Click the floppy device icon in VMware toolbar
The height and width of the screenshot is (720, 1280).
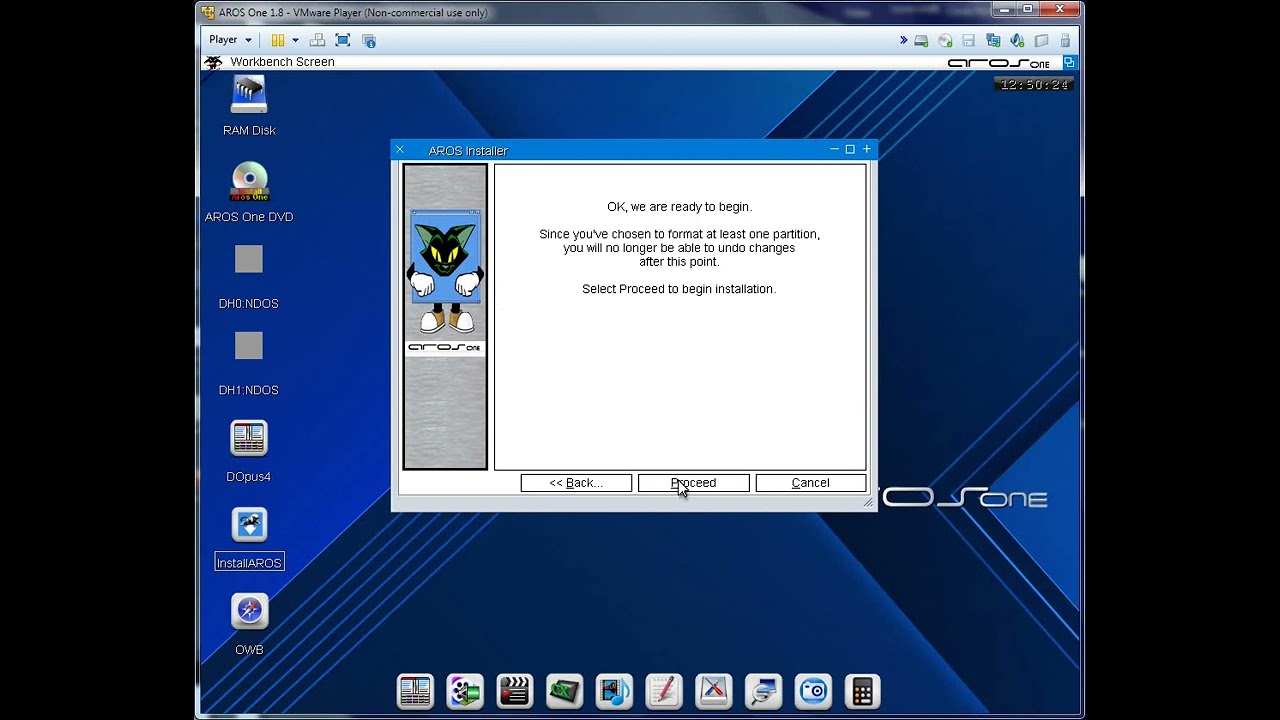(x=968, y=41)
